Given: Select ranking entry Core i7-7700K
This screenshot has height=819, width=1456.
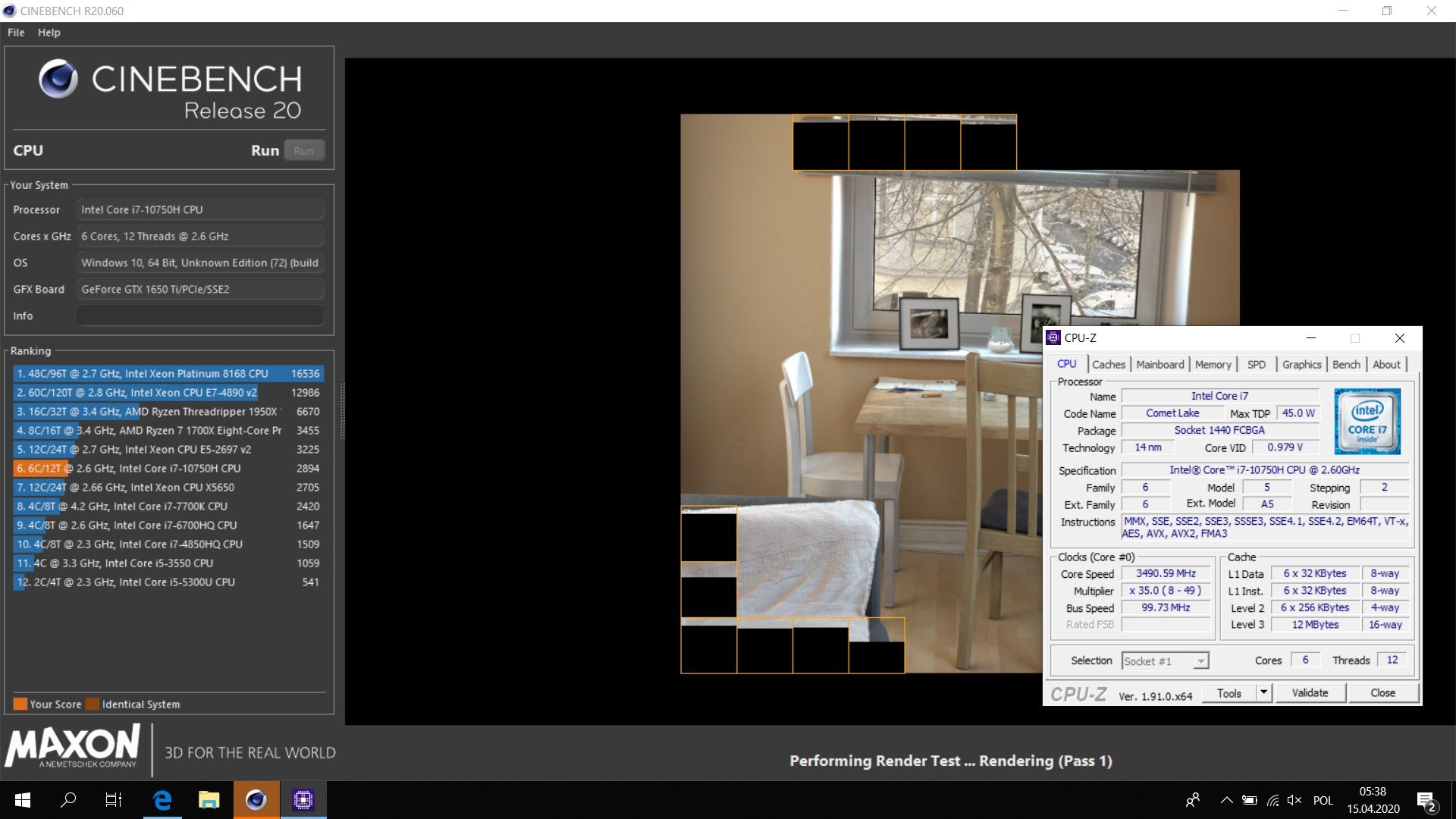Looking at the screenshot, I should click(x=168, y=506).
